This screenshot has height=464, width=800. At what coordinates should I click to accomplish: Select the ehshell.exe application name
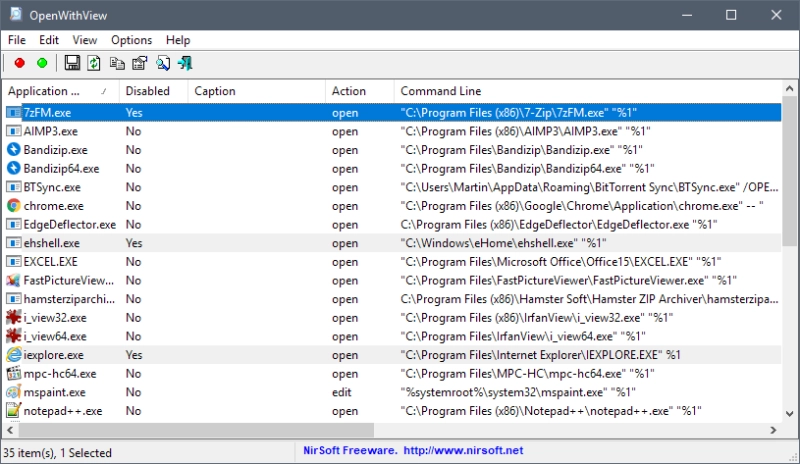(52, 243)
